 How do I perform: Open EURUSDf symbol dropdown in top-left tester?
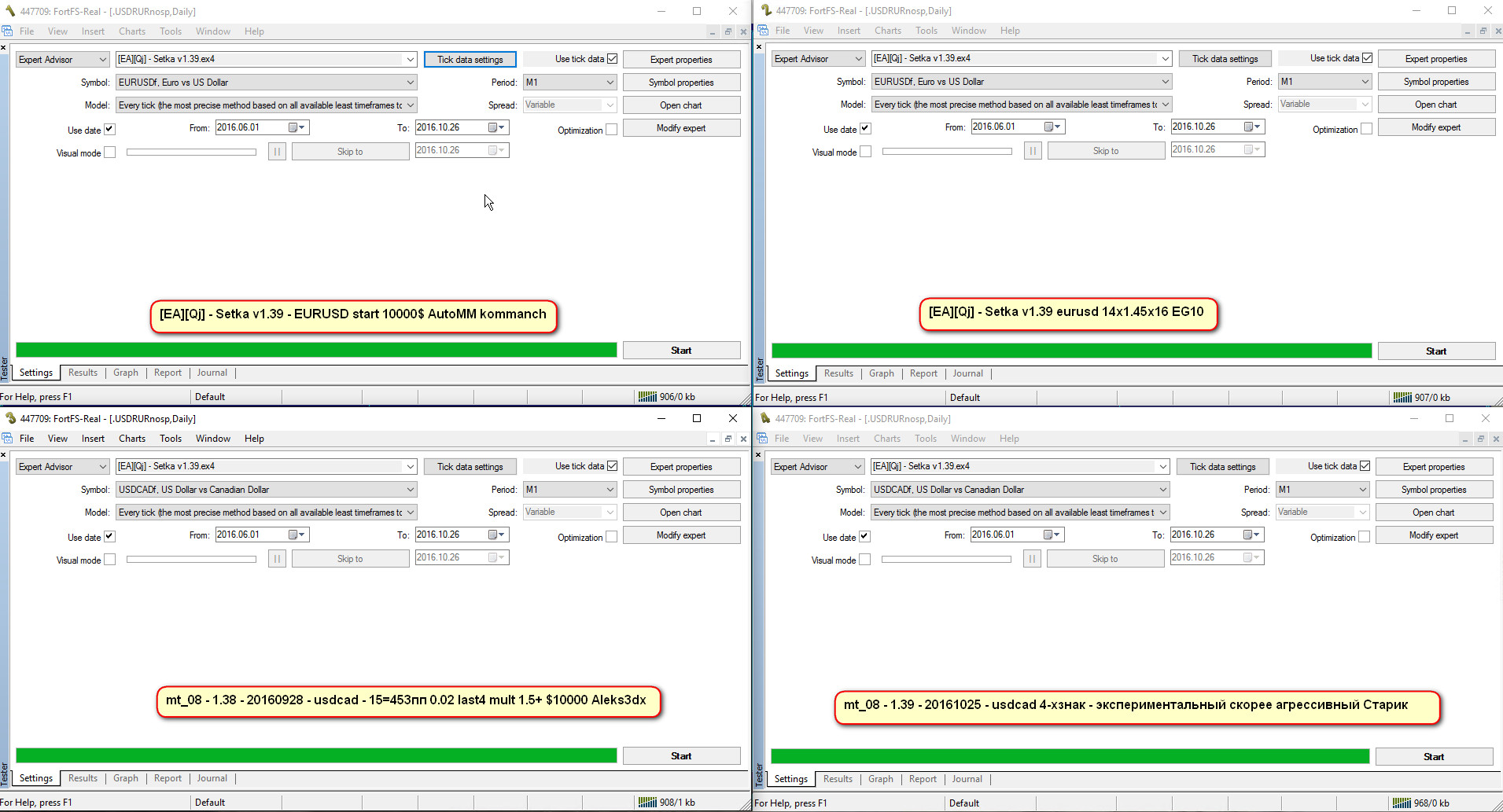tap(266, 83)
